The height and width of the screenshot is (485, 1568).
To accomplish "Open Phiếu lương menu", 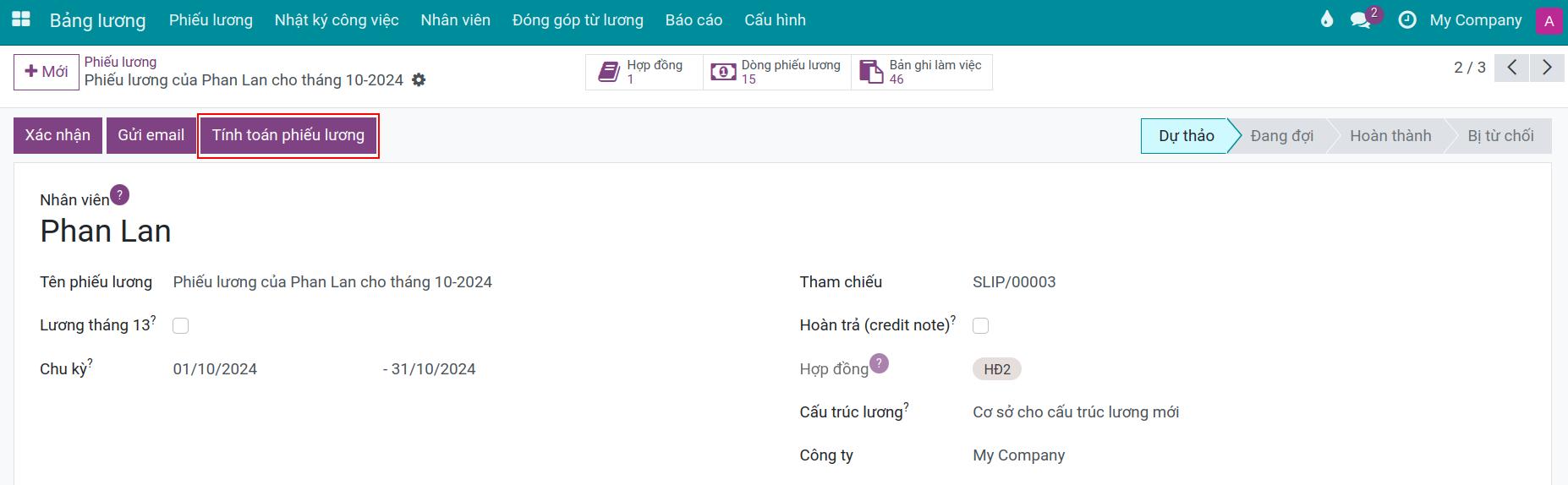I will (211, 20).
